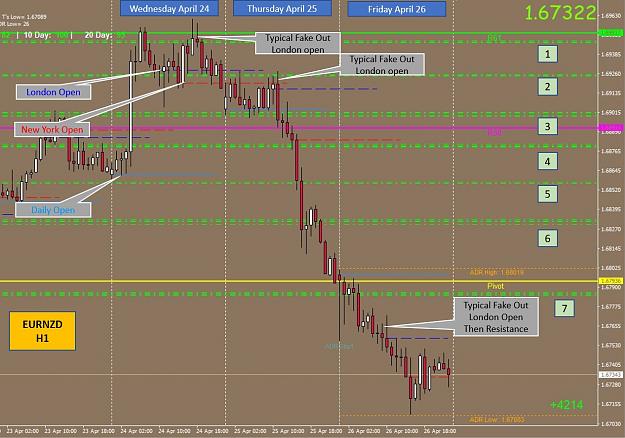Click the Friday April 26 date label

[x=397, y=9]
